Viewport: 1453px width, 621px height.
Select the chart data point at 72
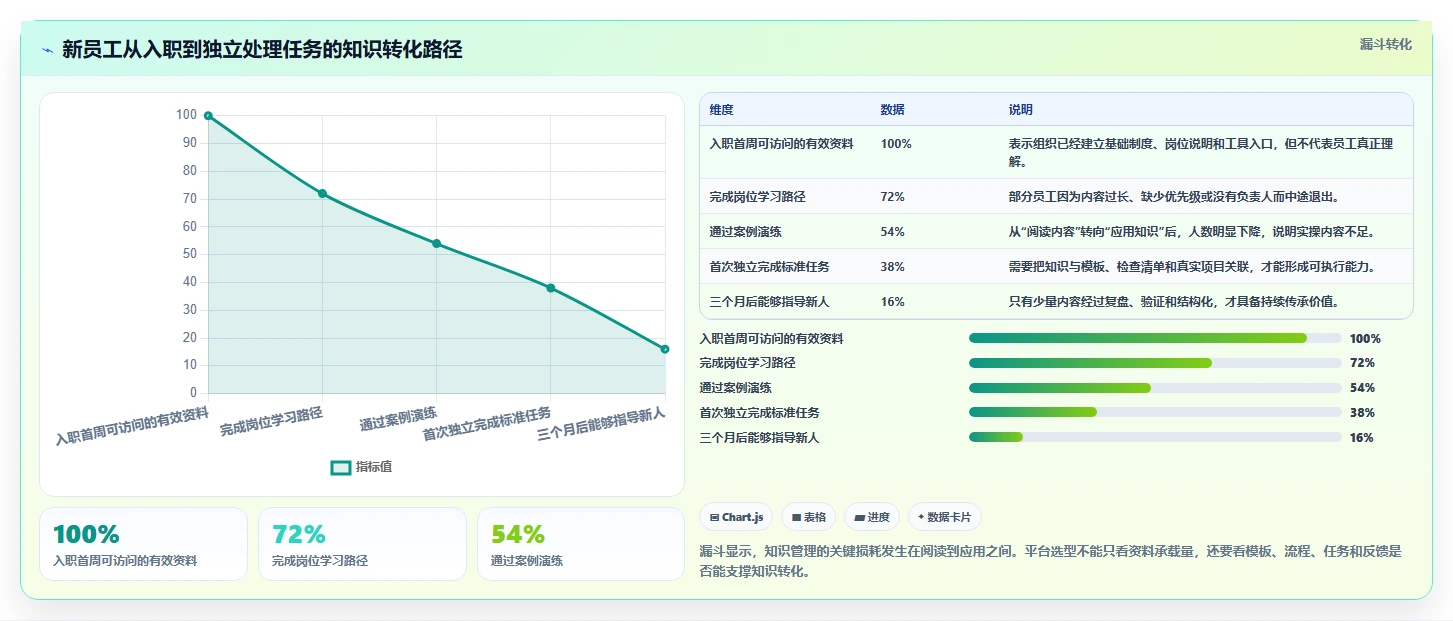(322, 193)
